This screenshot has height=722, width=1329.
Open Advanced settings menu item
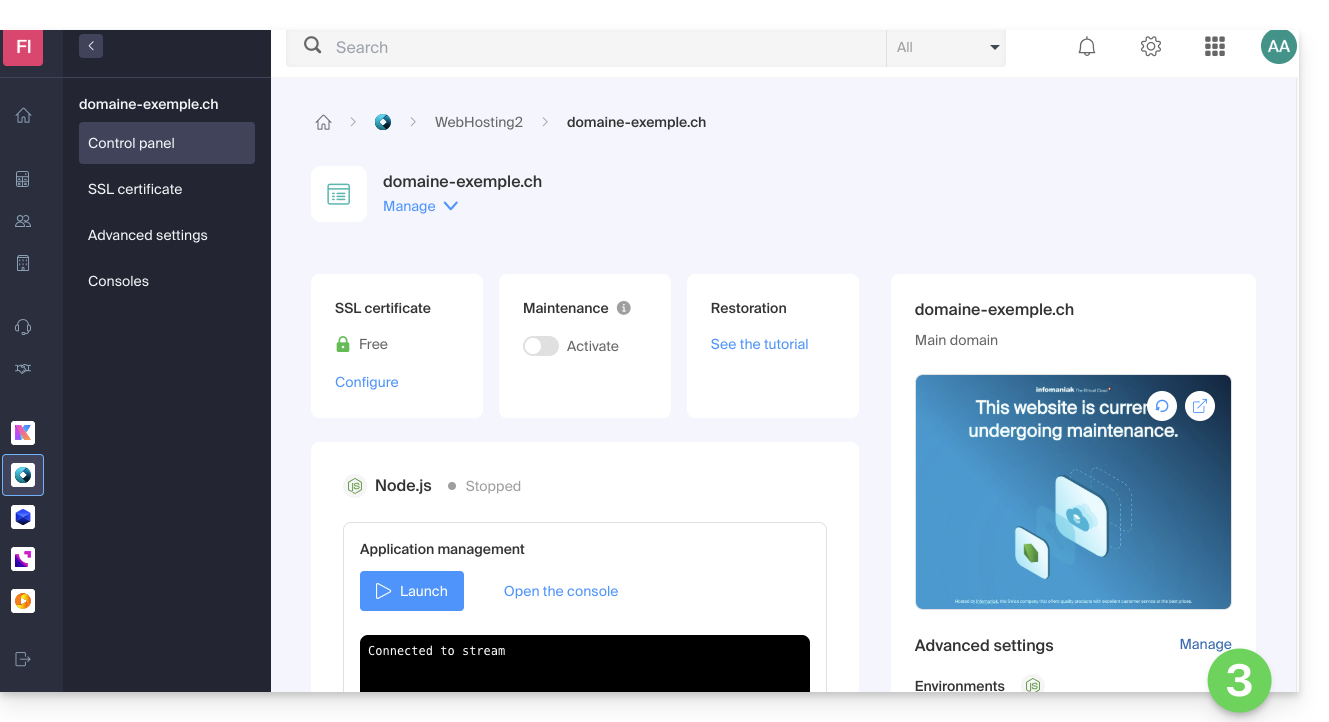coord(148,235)
